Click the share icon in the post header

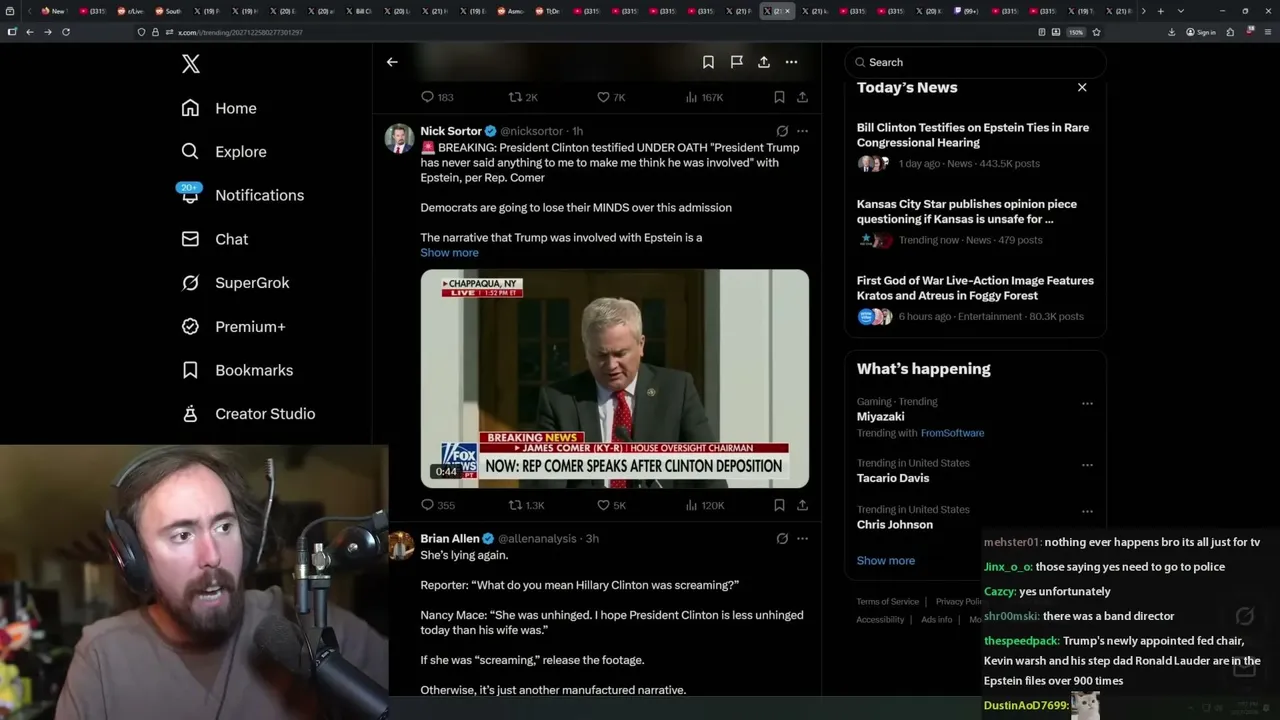[764, 62]
